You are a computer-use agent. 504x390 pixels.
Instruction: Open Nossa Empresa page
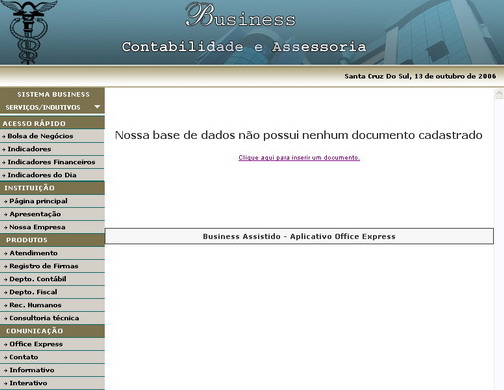coord(52,227)
